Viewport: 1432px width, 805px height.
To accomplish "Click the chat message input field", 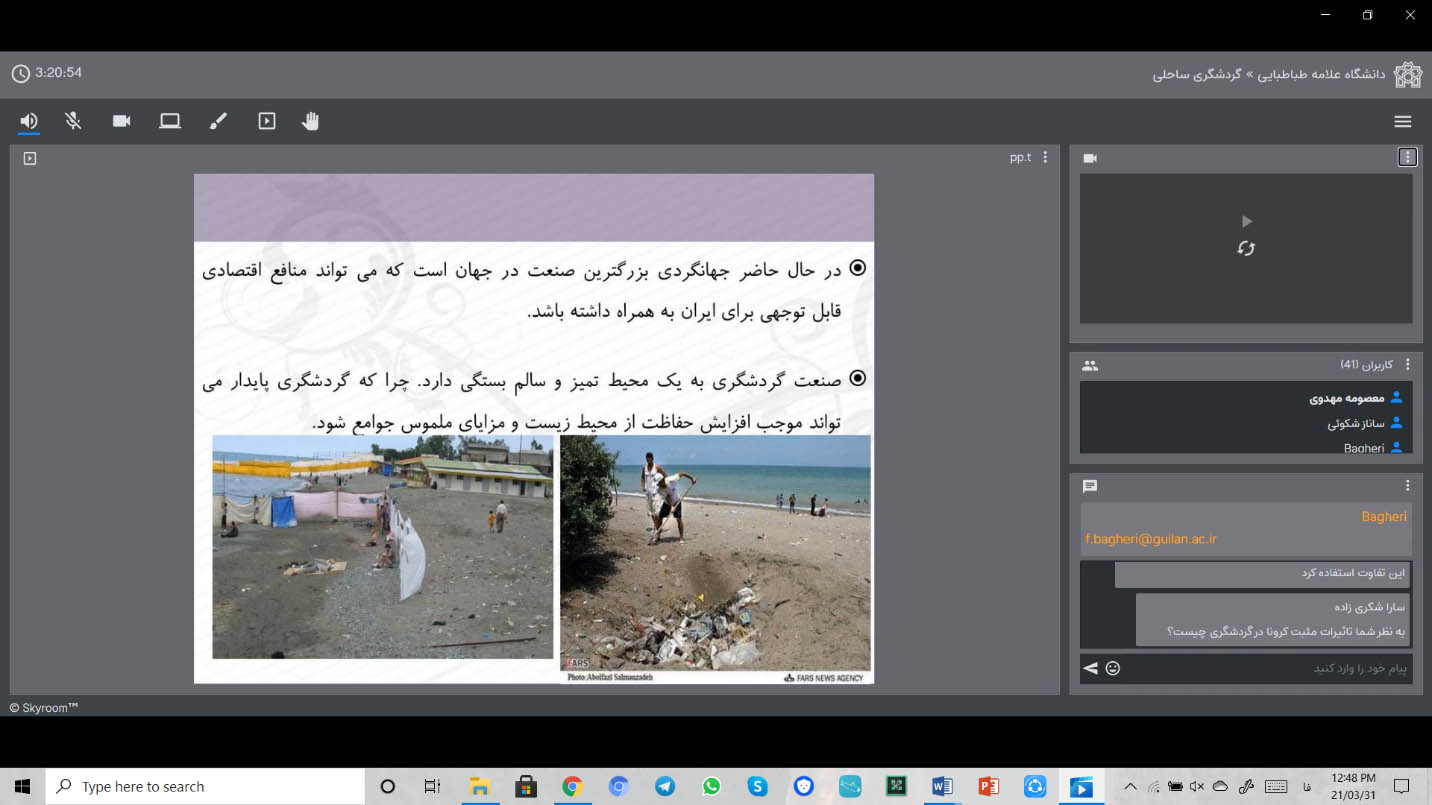I will (x=1265, y=668).
